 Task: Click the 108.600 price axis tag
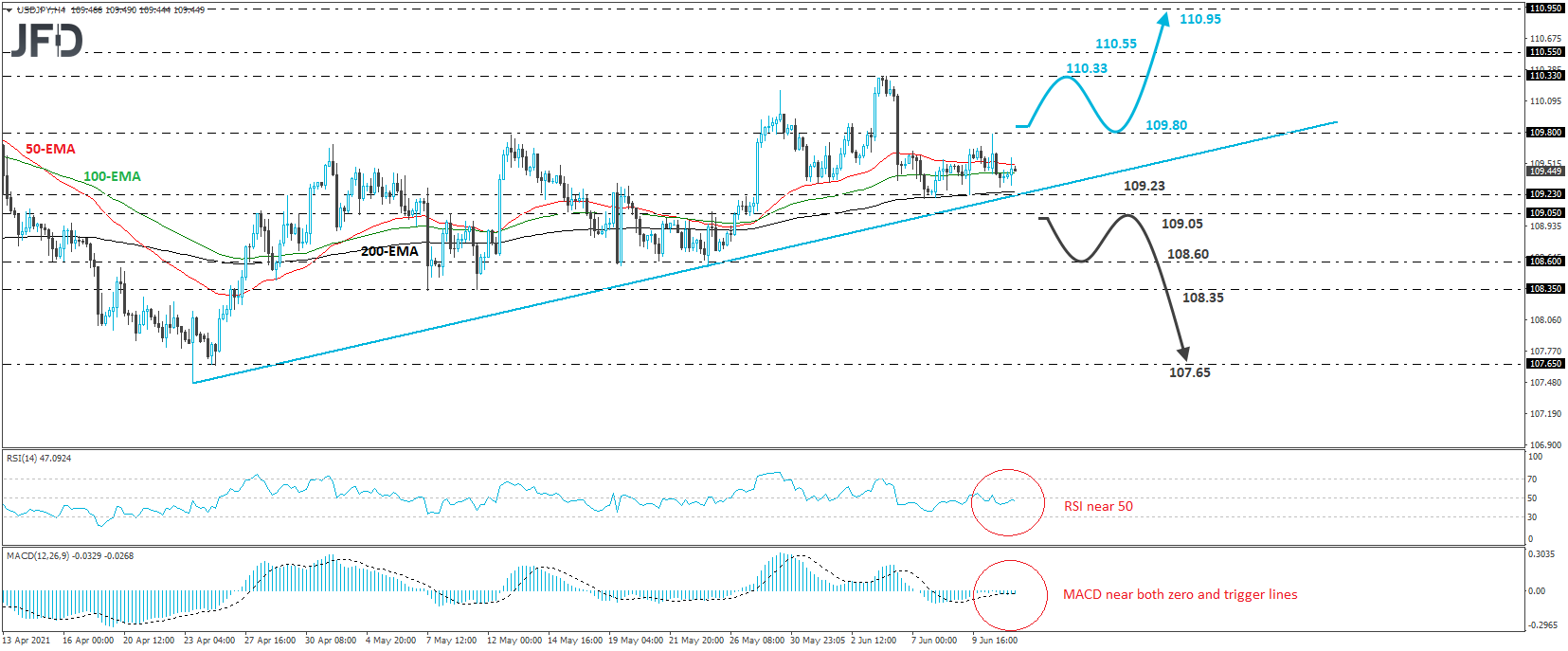click(1545, 262)
